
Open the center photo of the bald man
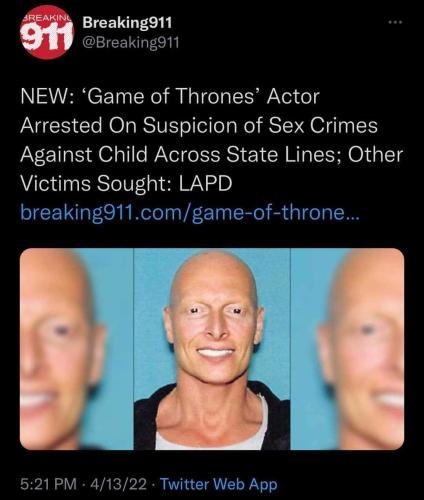(212, 349)
